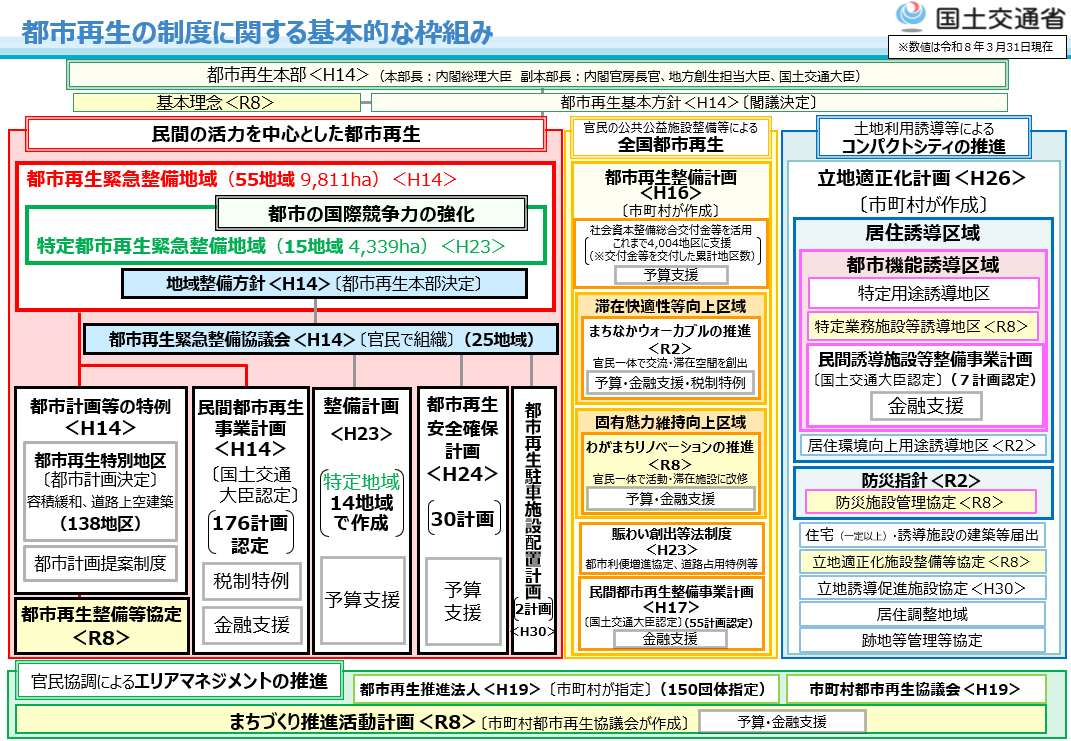The height and width of the screenshot is (741, 1071).
Task: Click 立地誘導促進施設協定<H30> box
Action: (x=922, y=588)
